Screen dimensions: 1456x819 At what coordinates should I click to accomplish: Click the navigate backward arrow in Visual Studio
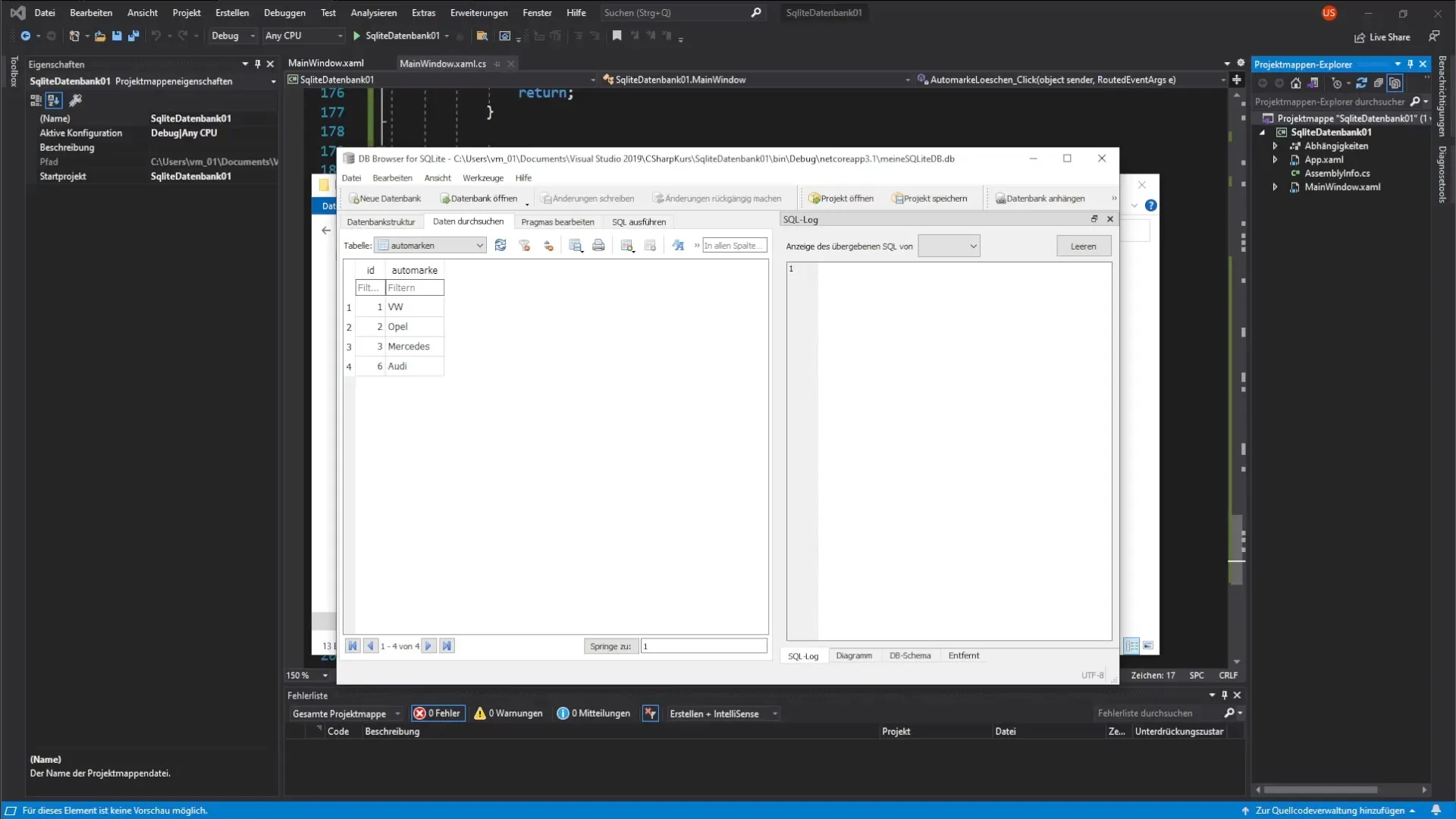pyautogui.click(x=25, y=36)
